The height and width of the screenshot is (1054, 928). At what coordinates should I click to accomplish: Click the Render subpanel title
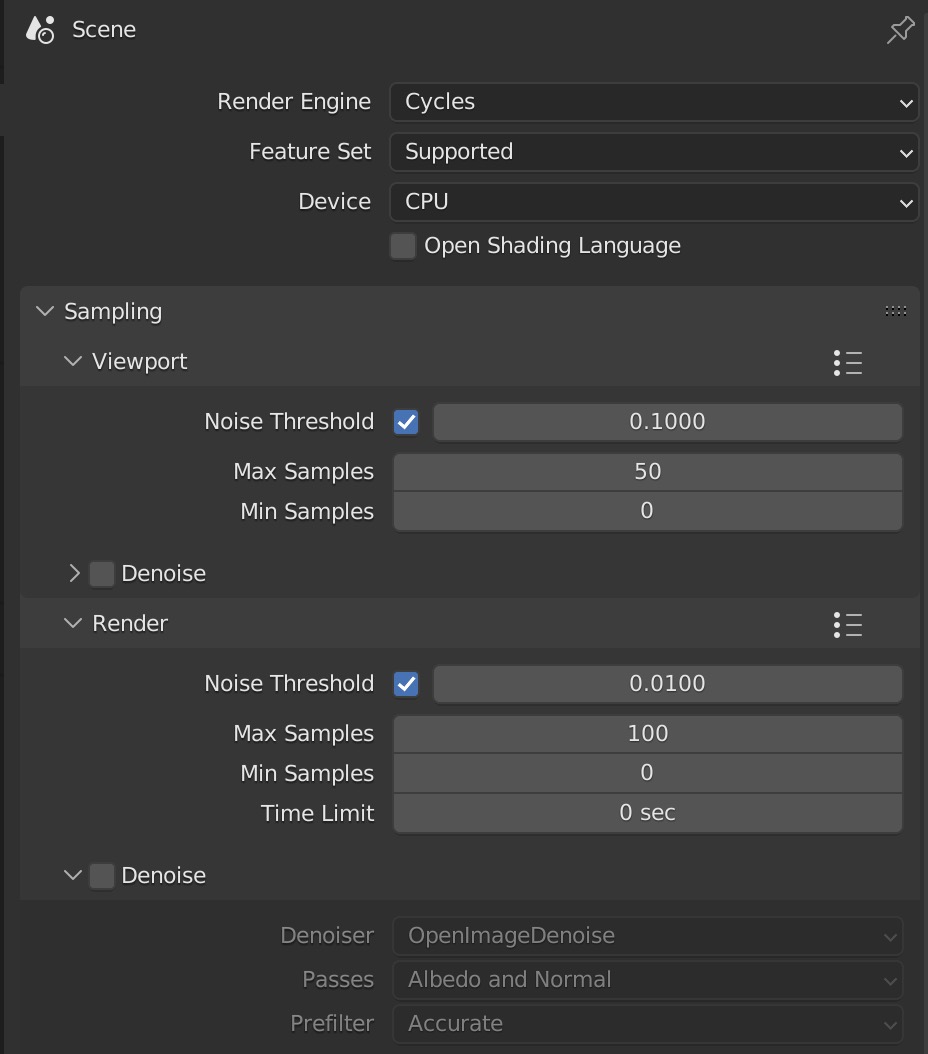click(x=130, y=624)
